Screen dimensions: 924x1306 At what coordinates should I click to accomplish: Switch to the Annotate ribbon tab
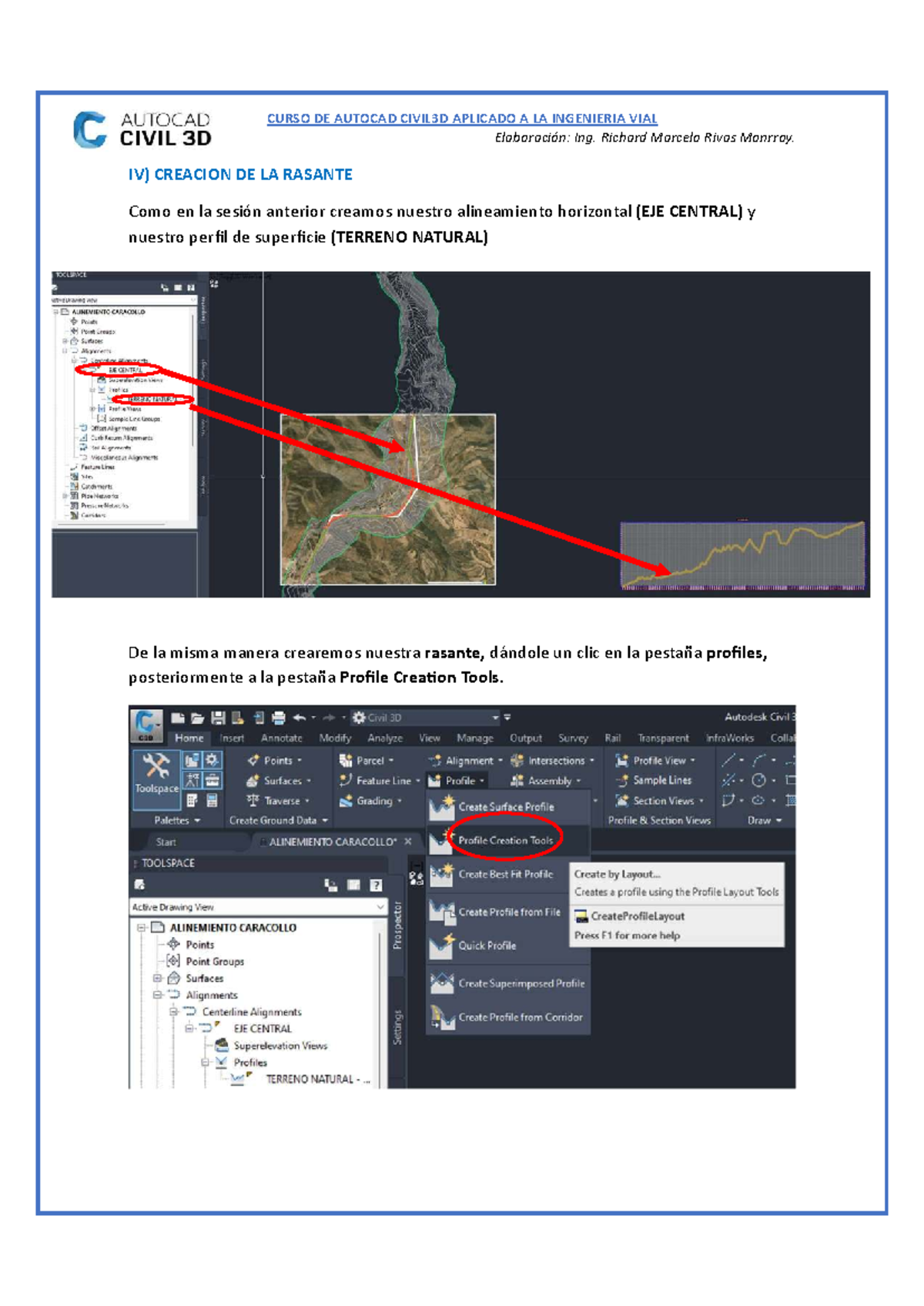click(x=282, y=738)
